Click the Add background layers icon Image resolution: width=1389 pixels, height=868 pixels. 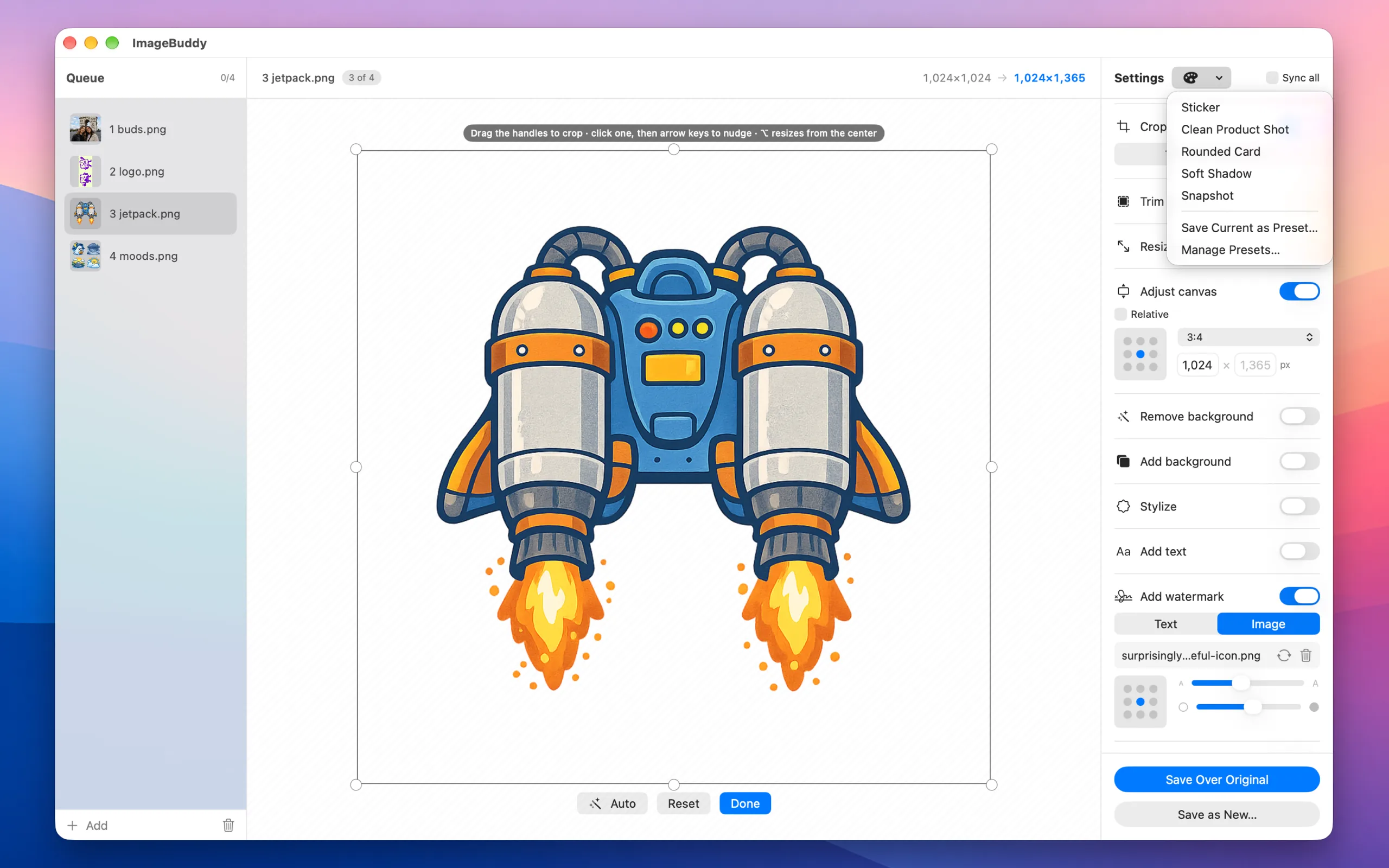(1123, 462)
